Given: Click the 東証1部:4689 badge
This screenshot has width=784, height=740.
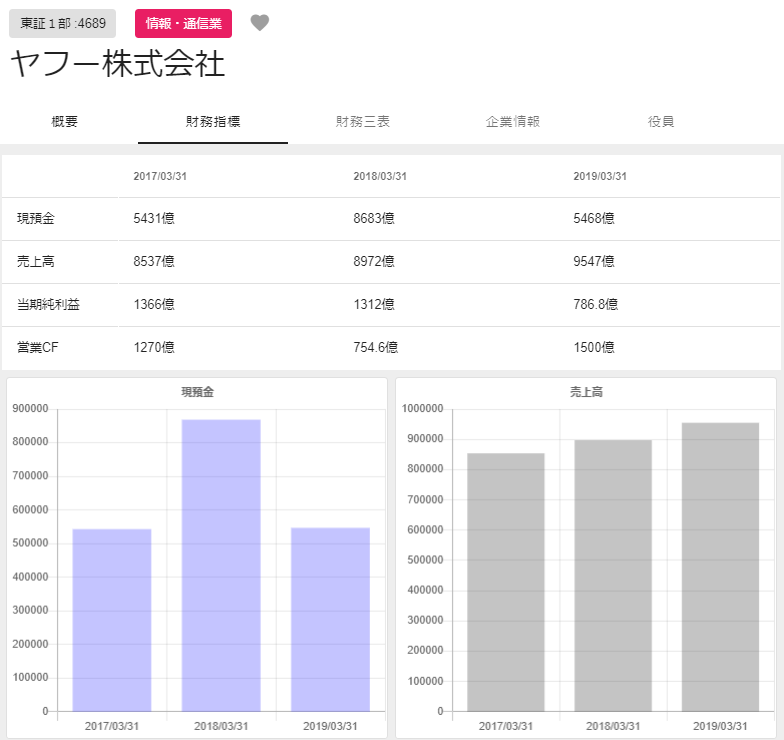Looking at the screenshot, I should (62, 24).
